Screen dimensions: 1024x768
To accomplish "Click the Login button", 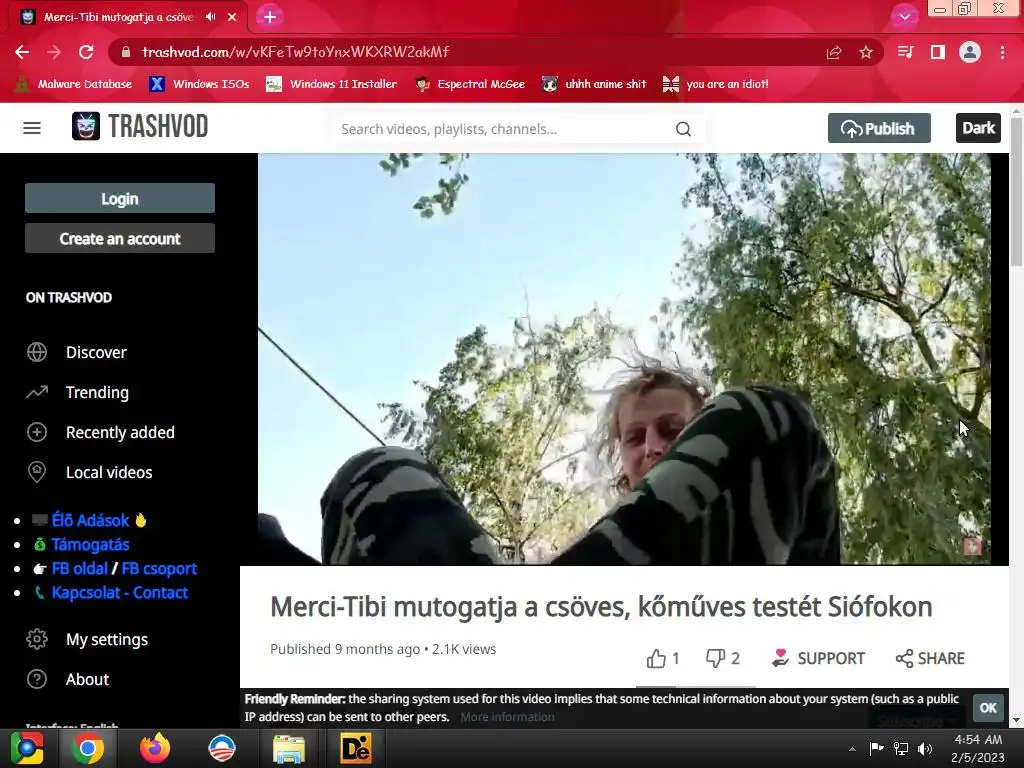I will pos(120,199).
